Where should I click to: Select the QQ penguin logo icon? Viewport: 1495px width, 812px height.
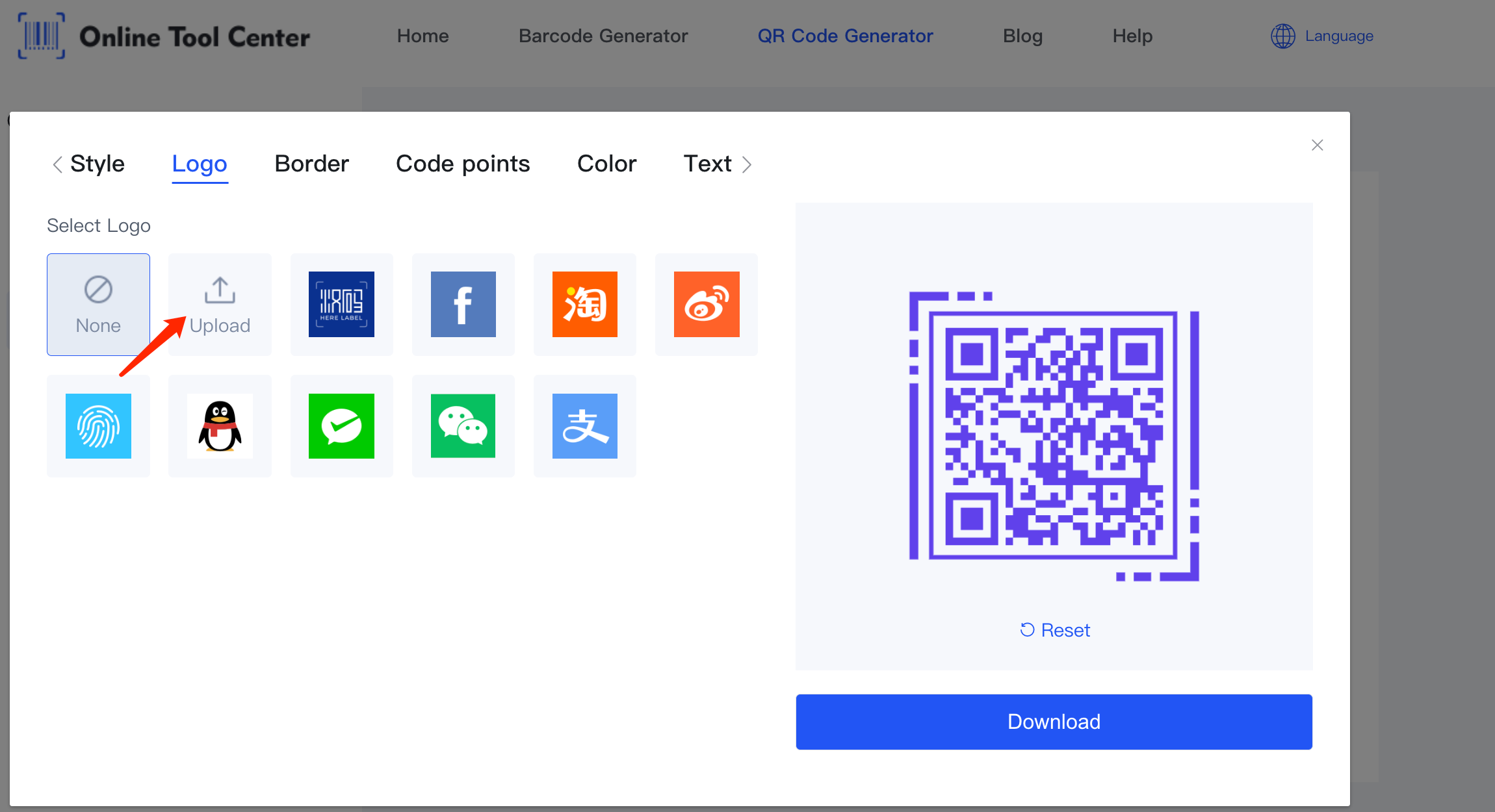219,426
